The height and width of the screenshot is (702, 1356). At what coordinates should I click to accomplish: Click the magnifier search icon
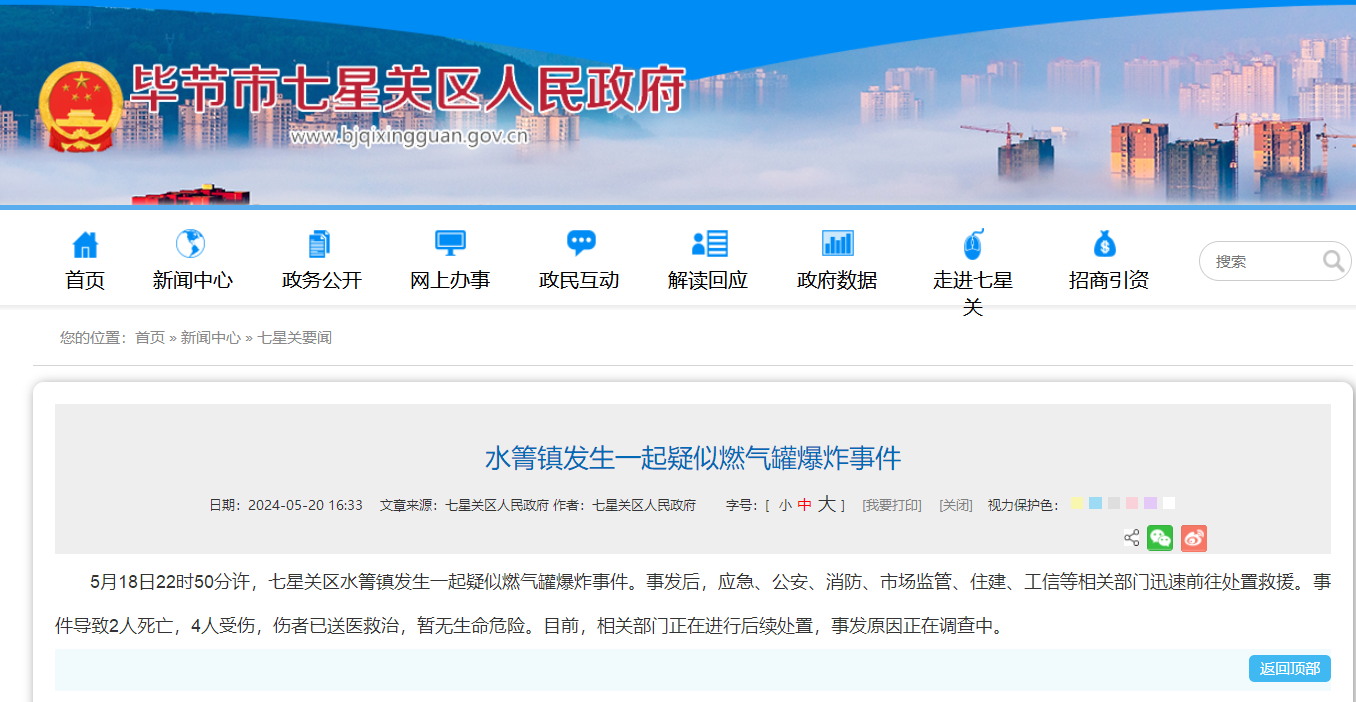click(1333, 261)
